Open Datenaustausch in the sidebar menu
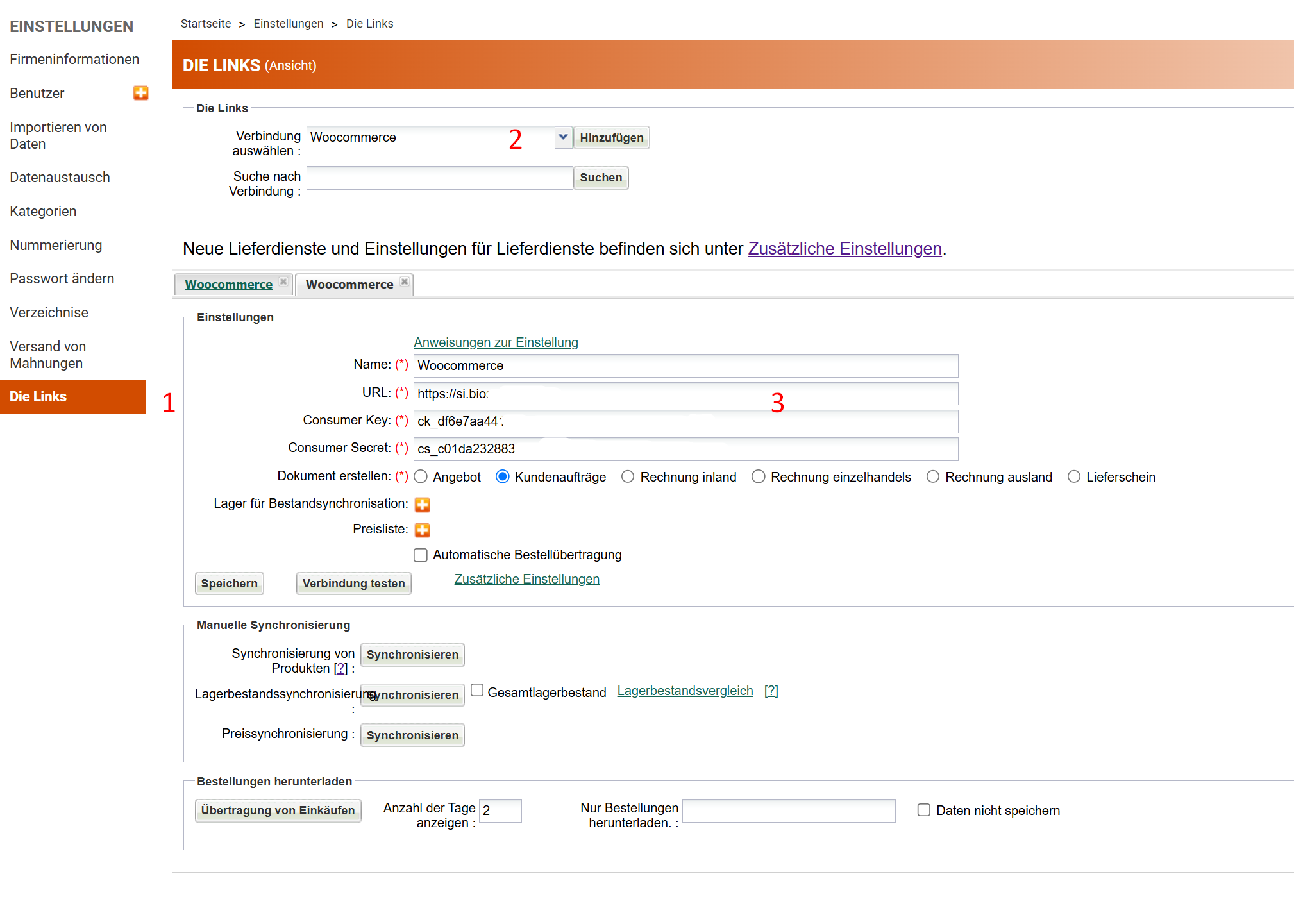Image resolution: width=1294 pixels, height=924 pixels. (60, 178)
